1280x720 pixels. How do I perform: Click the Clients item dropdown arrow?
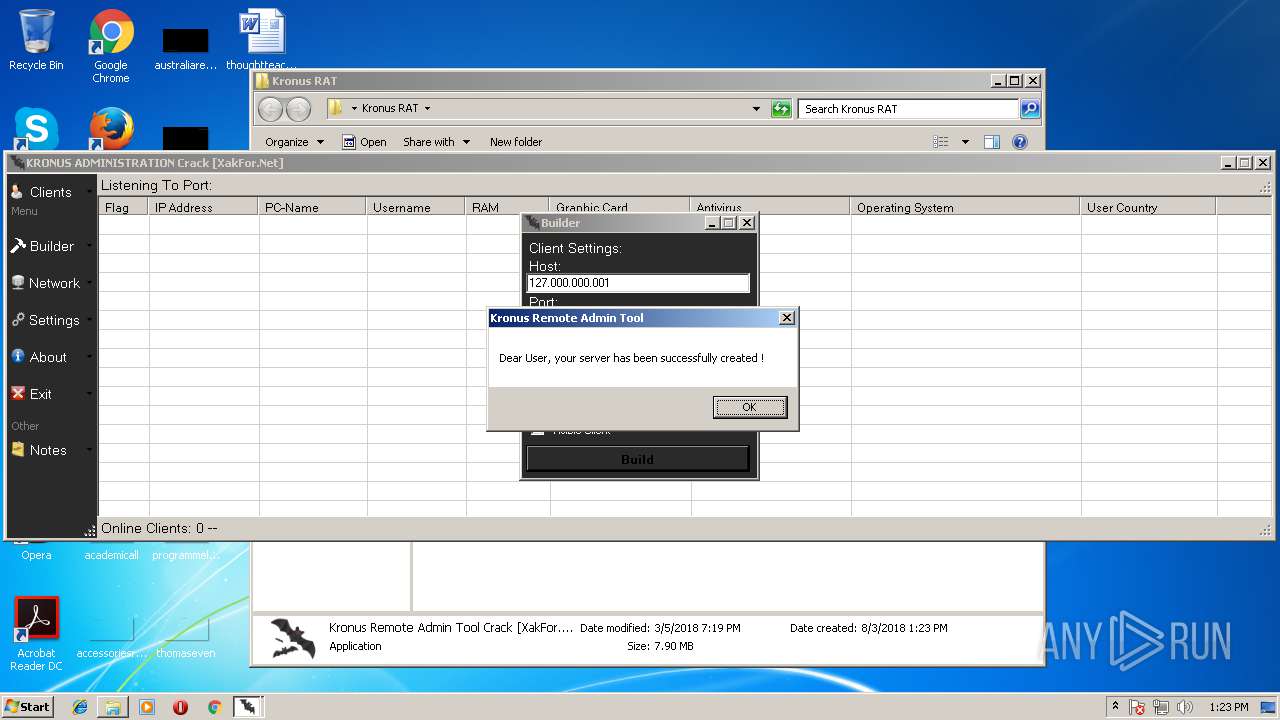click(x=89, y=192)
